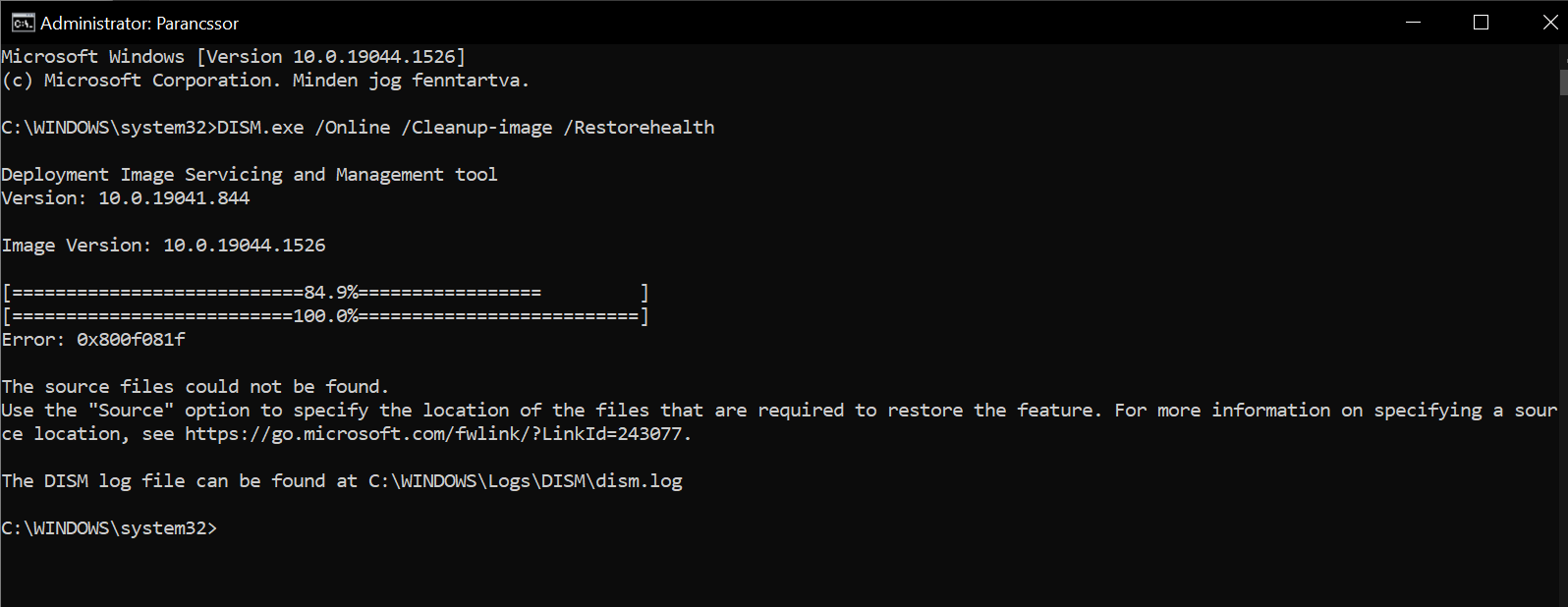Click the Microsoft Corporation copyright line
1568x607 pixels.
click(x=265, y=81)
